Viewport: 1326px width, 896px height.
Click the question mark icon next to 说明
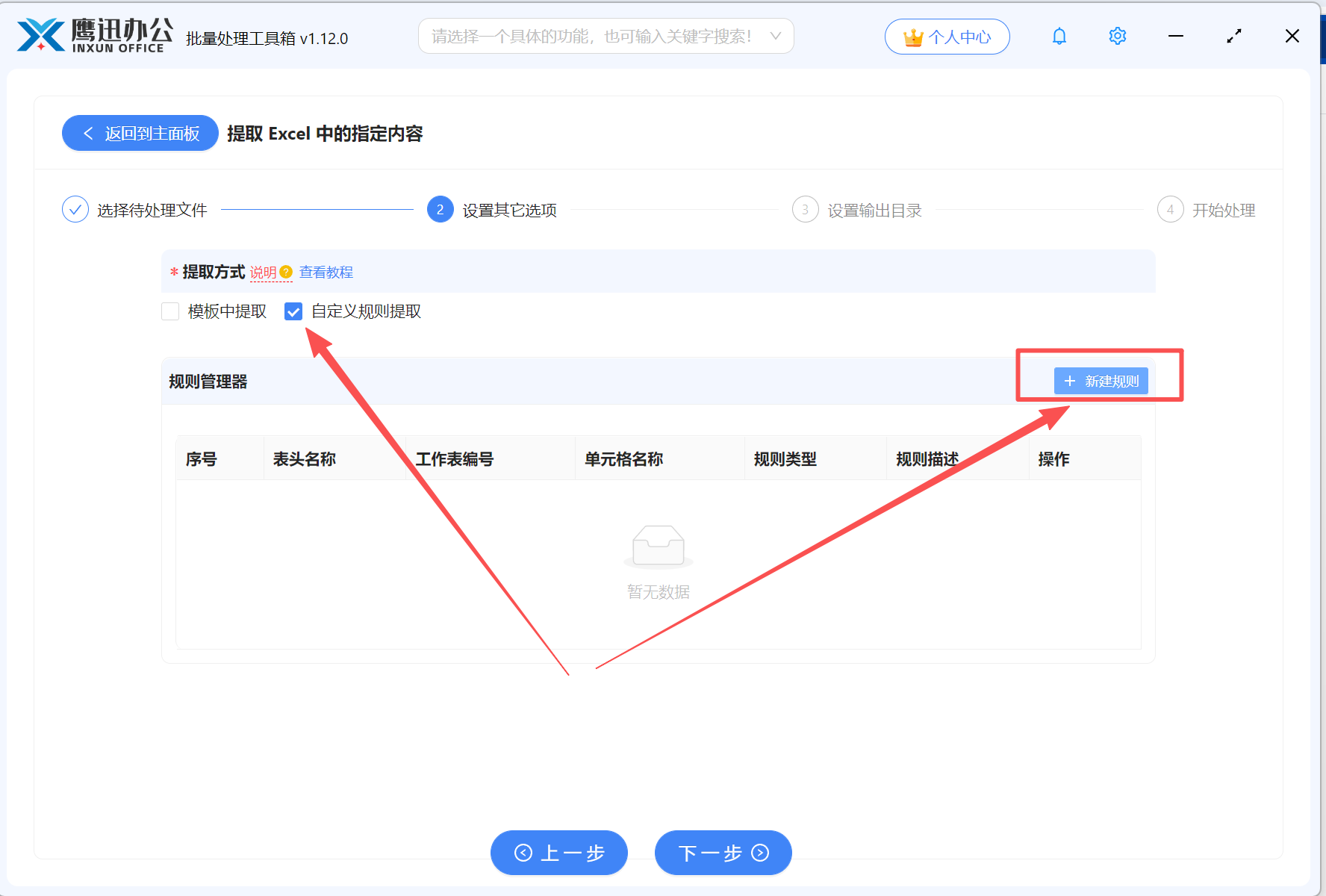click(x=286, y=273)
